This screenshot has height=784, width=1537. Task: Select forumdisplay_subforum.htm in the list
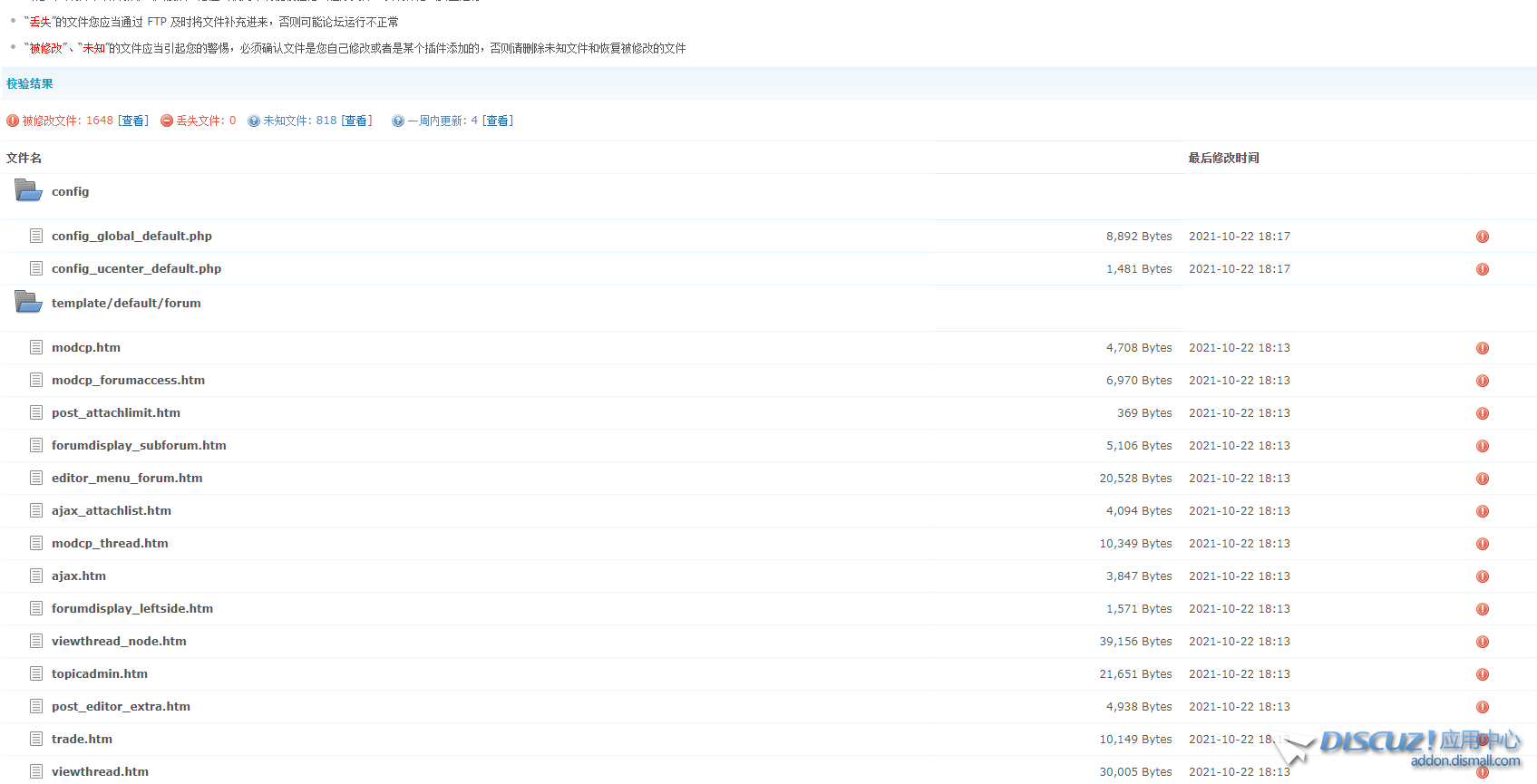coord(139,445)
